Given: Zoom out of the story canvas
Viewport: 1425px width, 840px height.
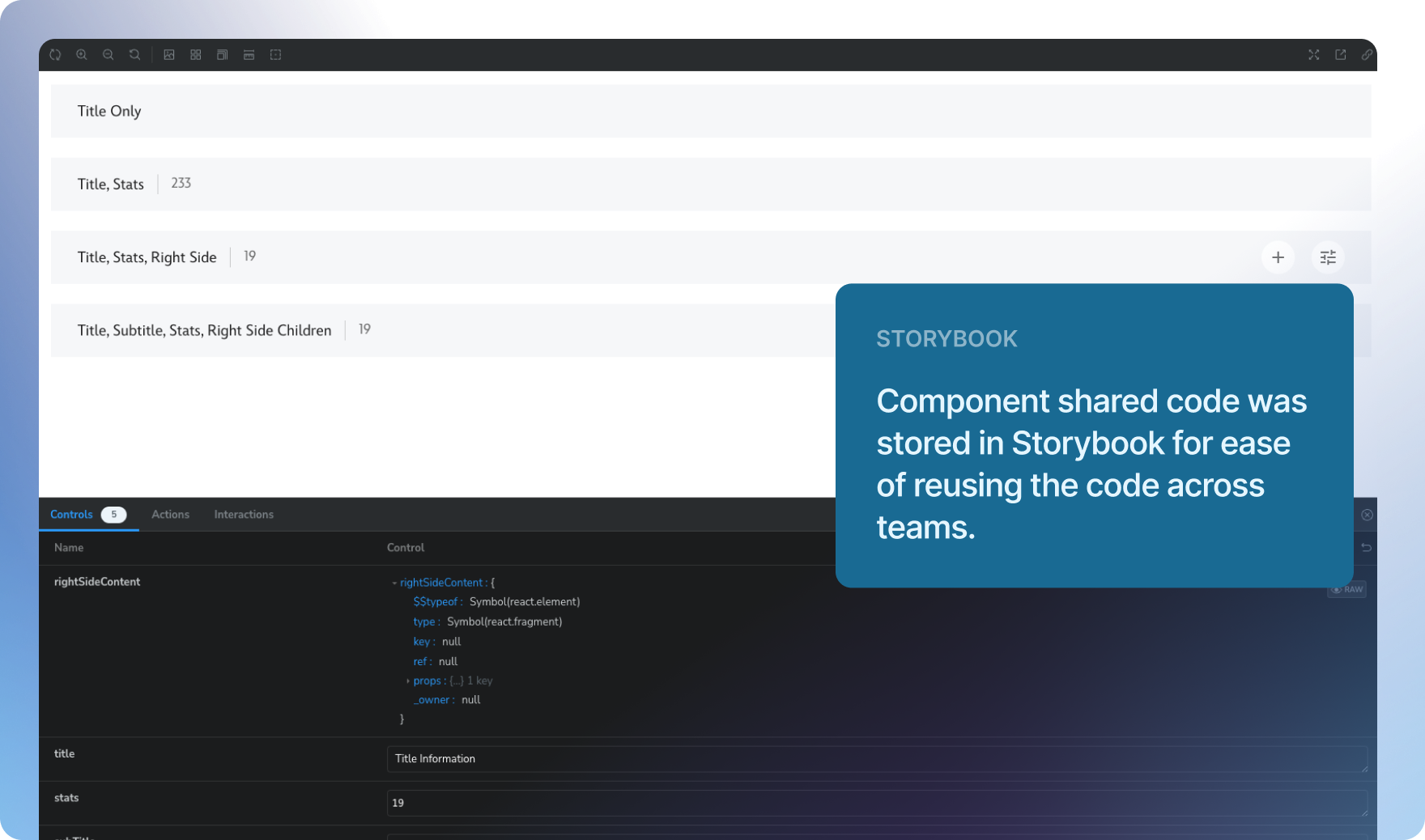Looking at the screenshot, I should pyautogui.click(x=108, y=55).
